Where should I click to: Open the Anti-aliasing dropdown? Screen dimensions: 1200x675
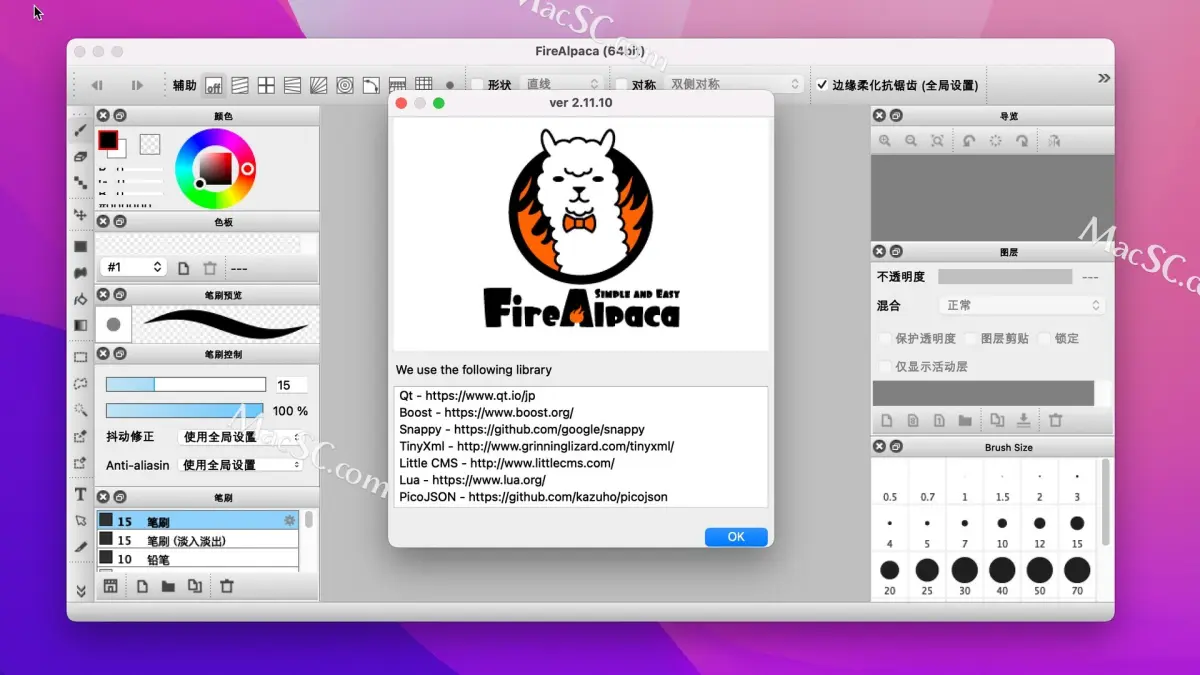tap(241, 465)
